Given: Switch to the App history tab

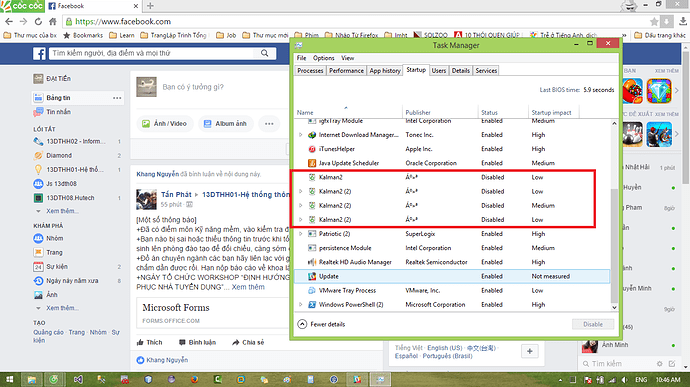Looking at the screenshot, I should click(385, 70).
